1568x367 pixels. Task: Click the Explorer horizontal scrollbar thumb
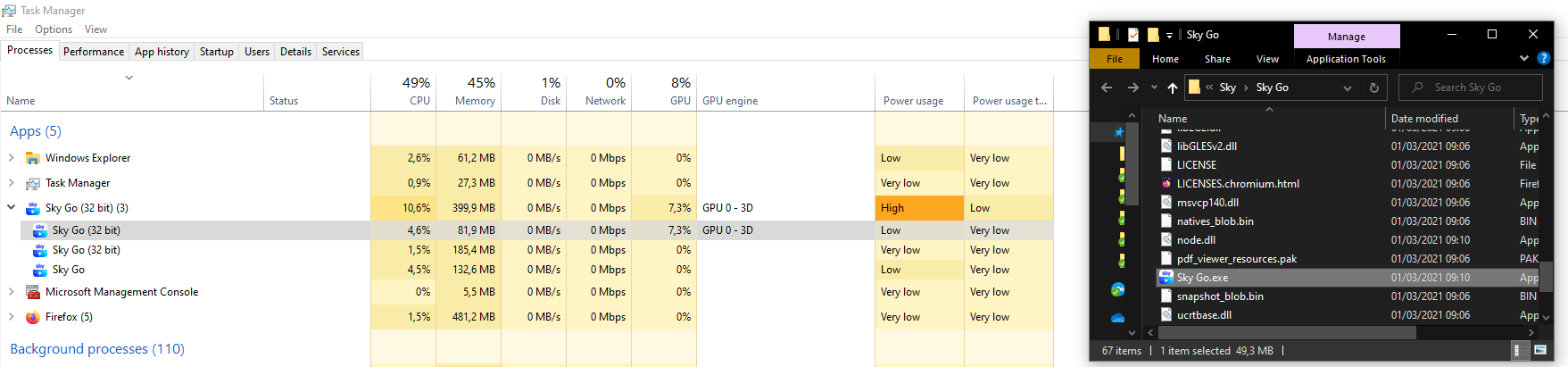(x=1287, y=332)
